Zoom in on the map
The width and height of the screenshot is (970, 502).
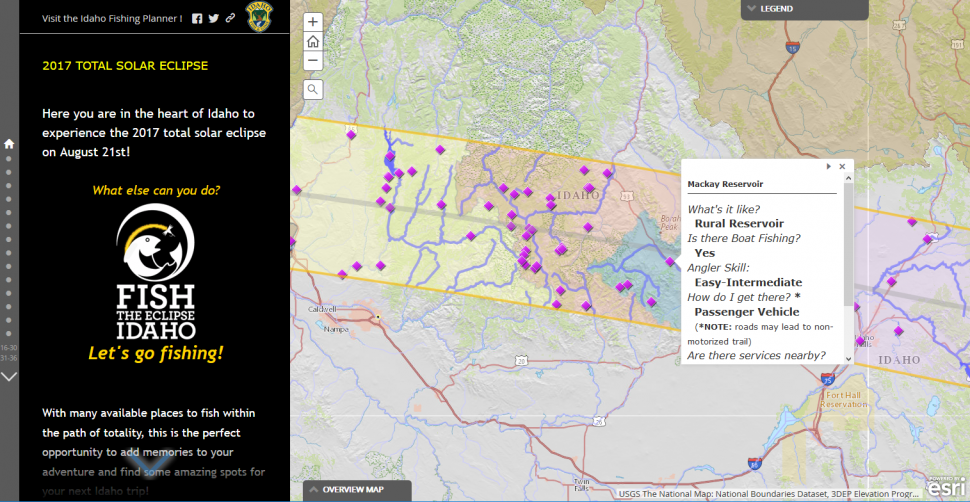point(313,22)
